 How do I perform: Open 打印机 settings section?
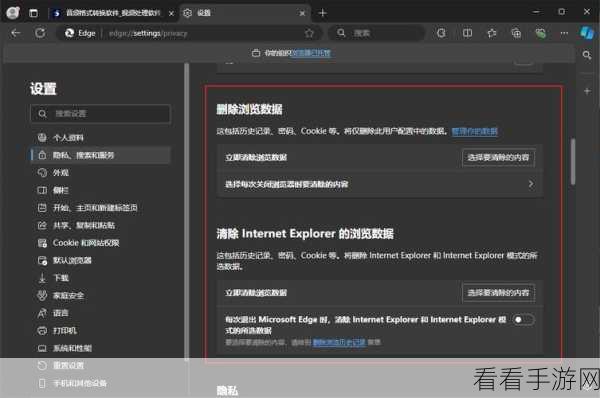coord(100,331)
